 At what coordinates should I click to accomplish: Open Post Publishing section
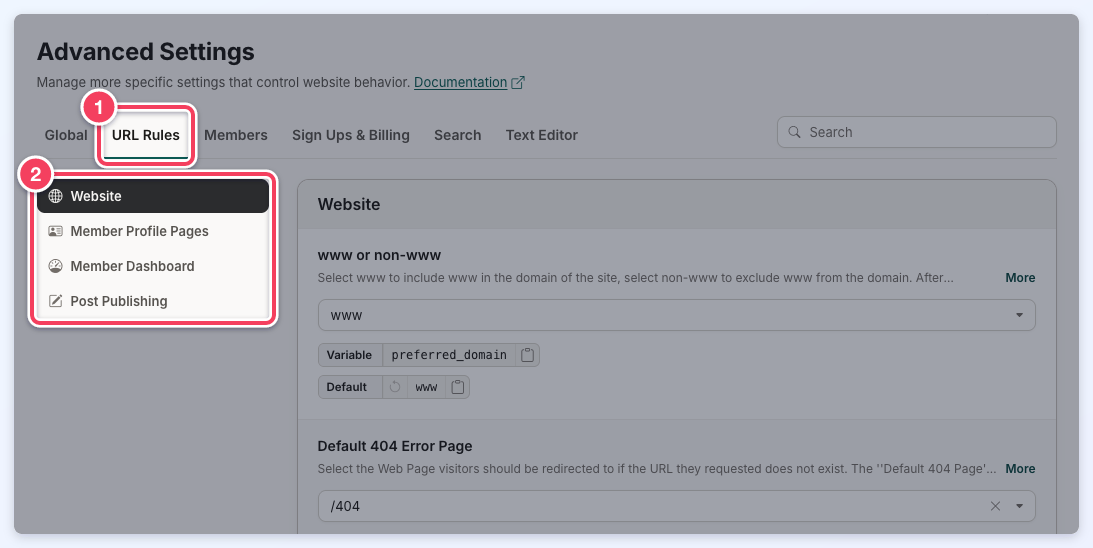153,301
